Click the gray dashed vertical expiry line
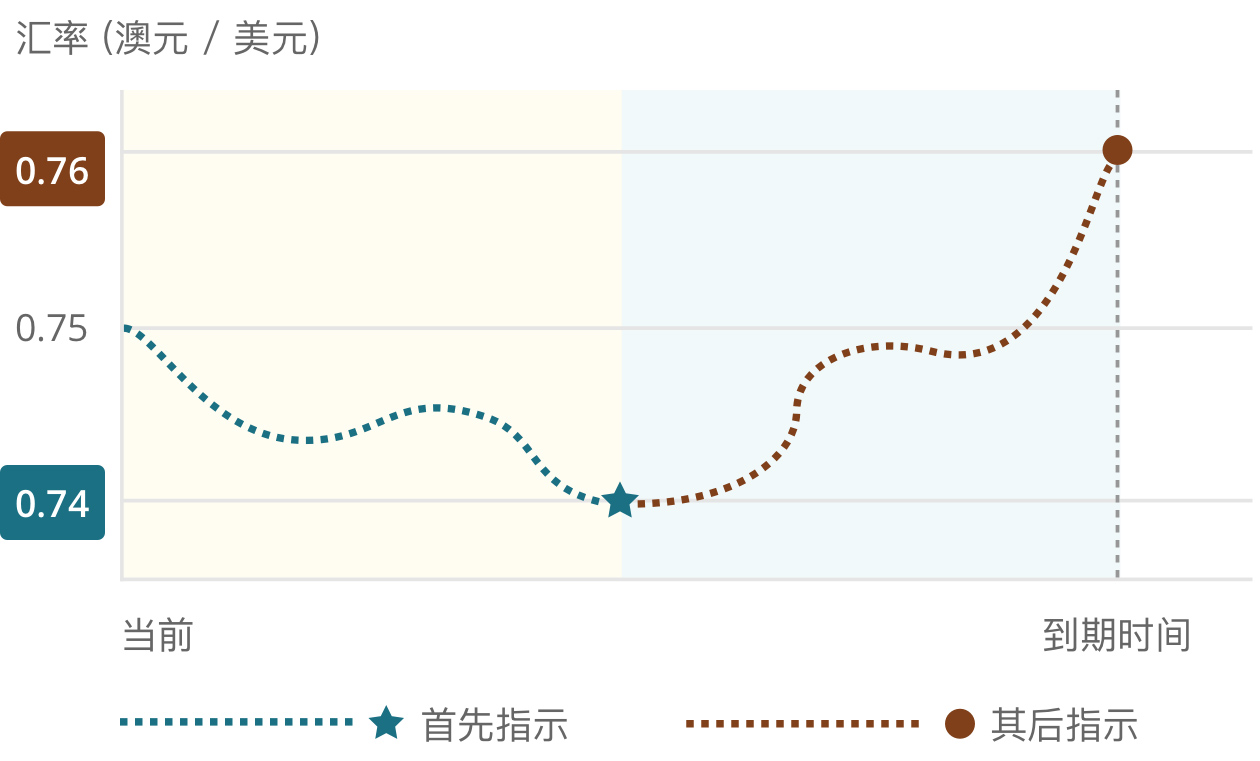The width and height of the screenshot is (1260, 761). [x=1117, y=370]
